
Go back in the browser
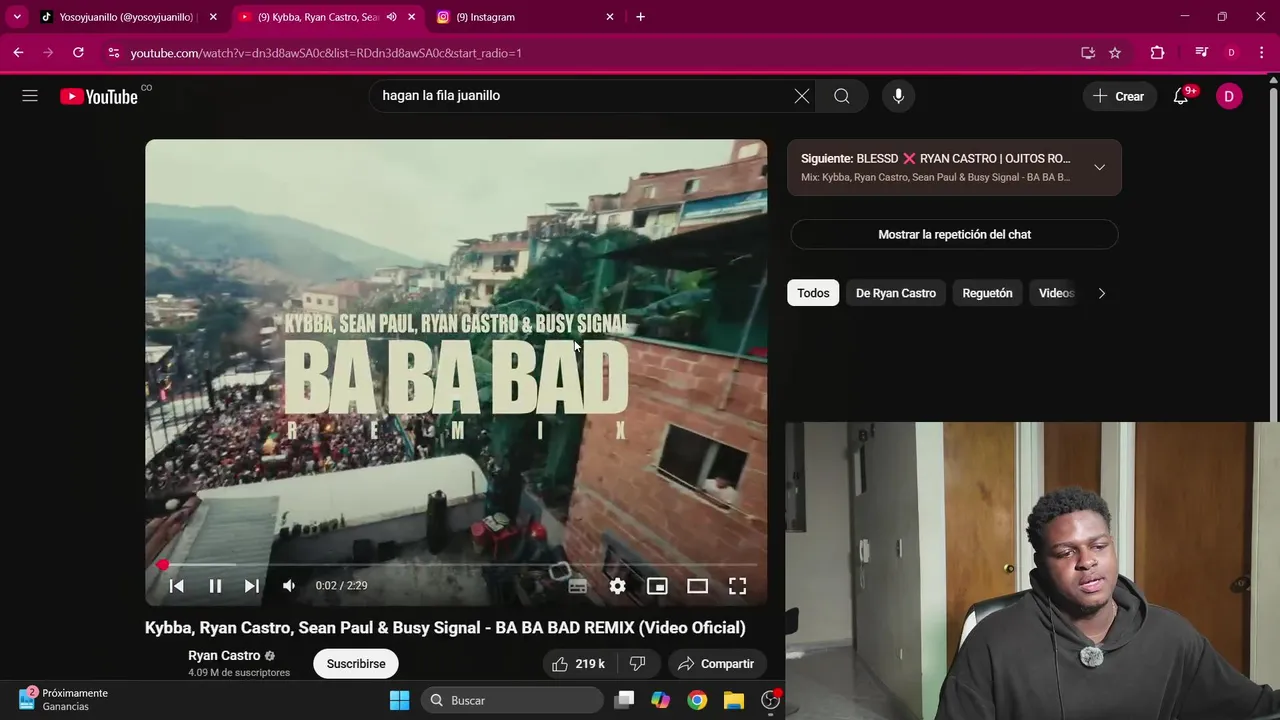[18, 53]
